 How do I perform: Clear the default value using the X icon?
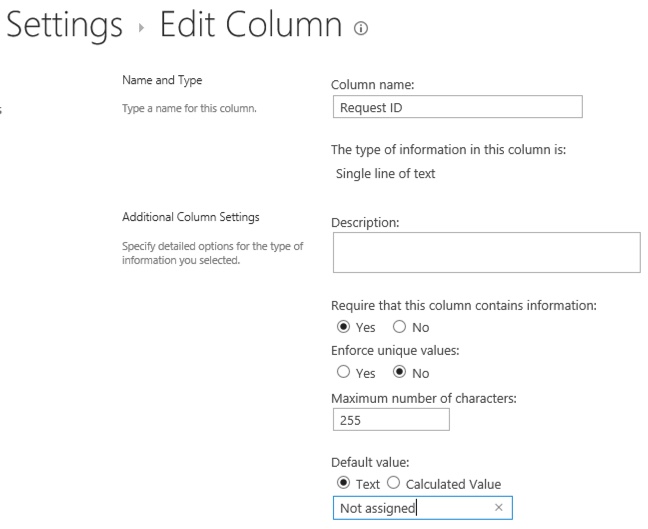tap(498, 509)
